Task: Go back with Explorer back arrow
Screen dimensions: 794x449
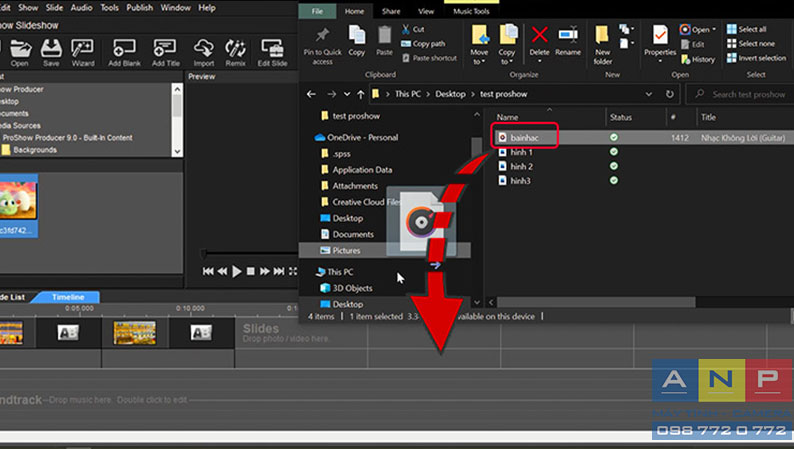Action: [311, 94]
